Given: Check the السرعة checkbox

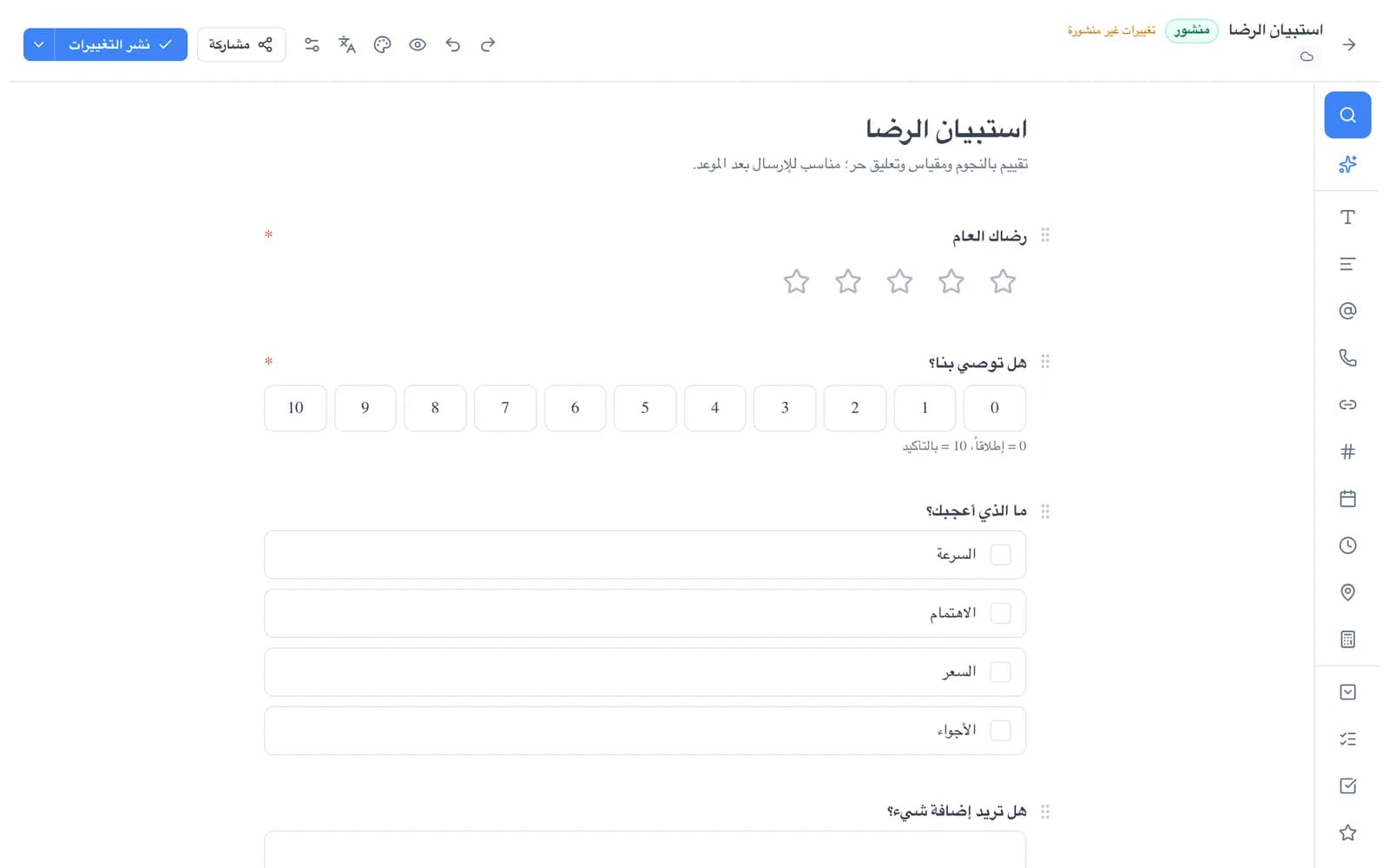Looking at the screenshot, I should click(x=1000, y=555).
